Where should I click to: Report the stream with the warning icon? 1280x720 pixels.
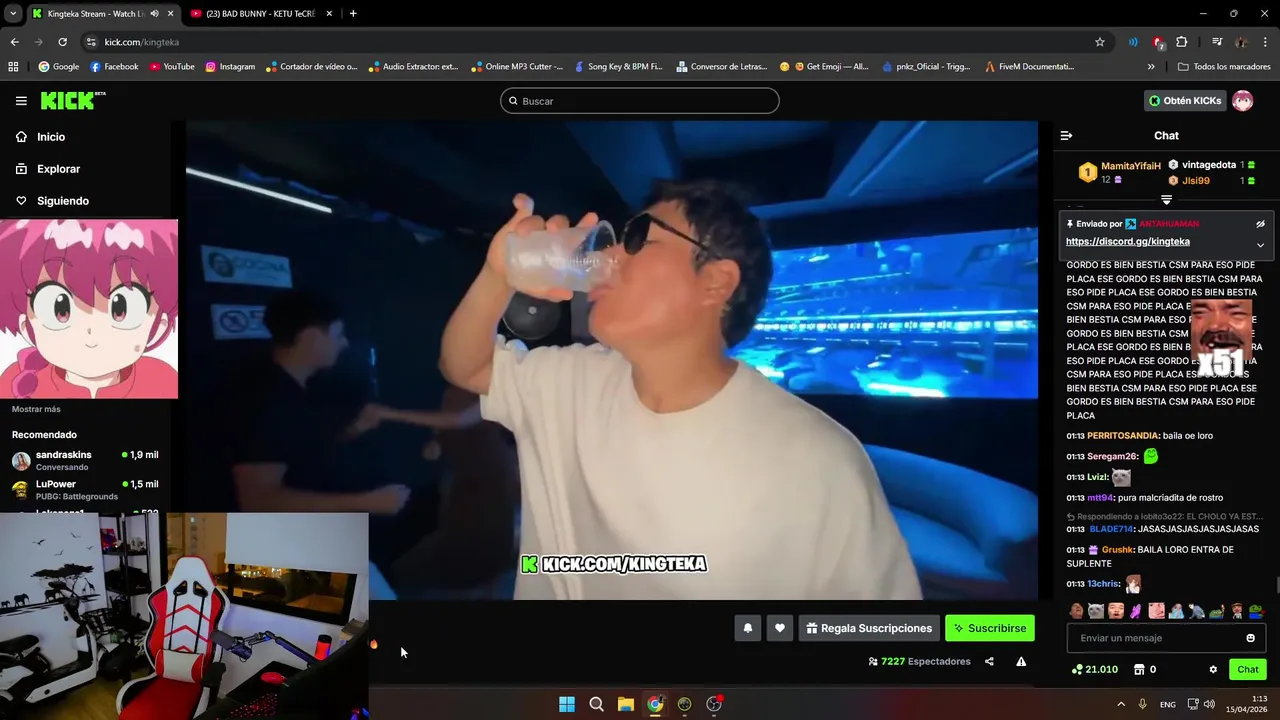(1021, 661)
